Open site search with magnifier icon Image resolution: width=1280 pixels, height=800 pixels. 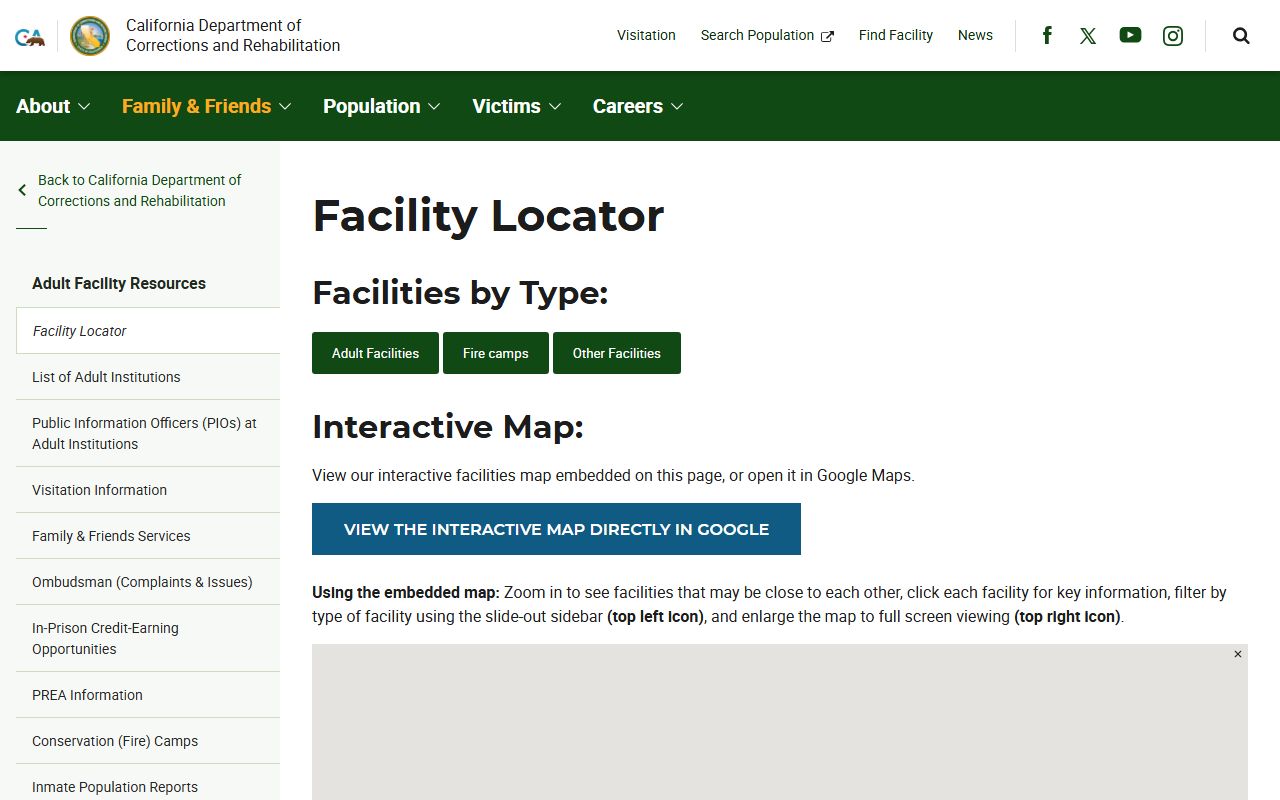[x=1241, y=36]
